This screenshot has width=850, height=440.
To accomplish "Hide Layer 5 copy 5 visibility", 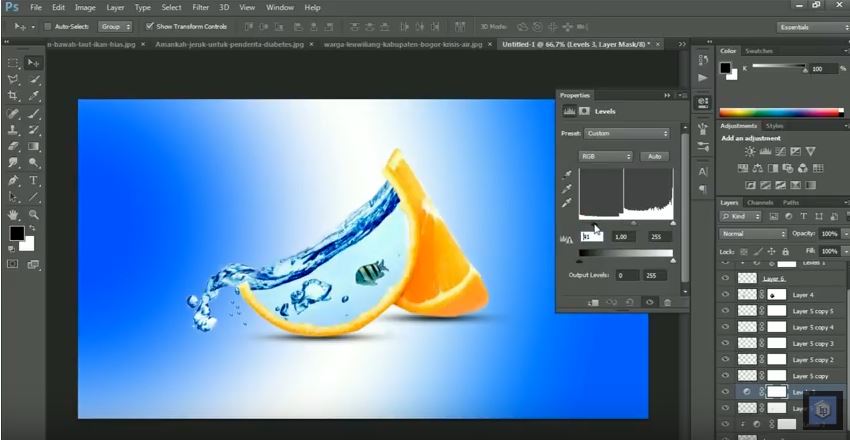I will pyautogui.click(x=725, y=311).
